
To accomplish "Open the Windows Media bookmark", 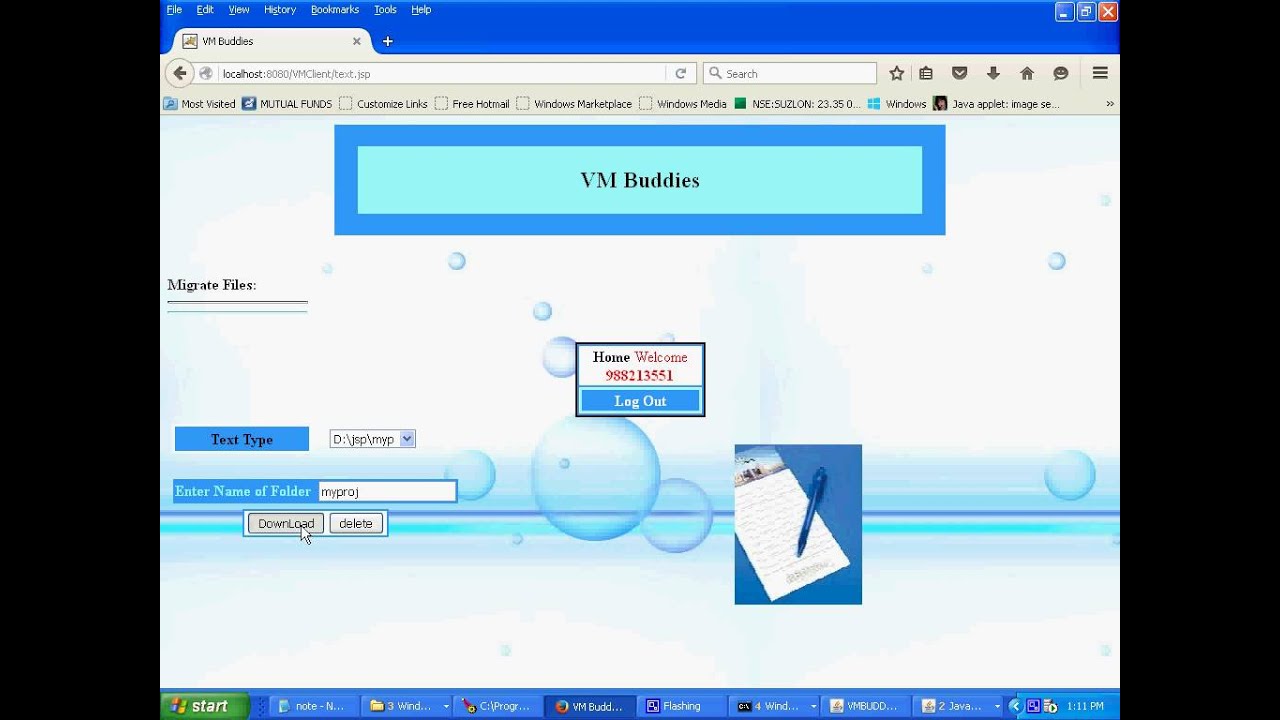I will tap(683, 104).
